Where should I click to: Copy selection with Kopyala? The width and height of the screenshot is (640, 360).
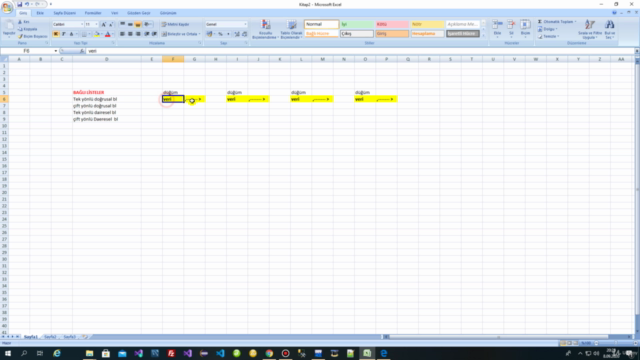pos(28,29)
